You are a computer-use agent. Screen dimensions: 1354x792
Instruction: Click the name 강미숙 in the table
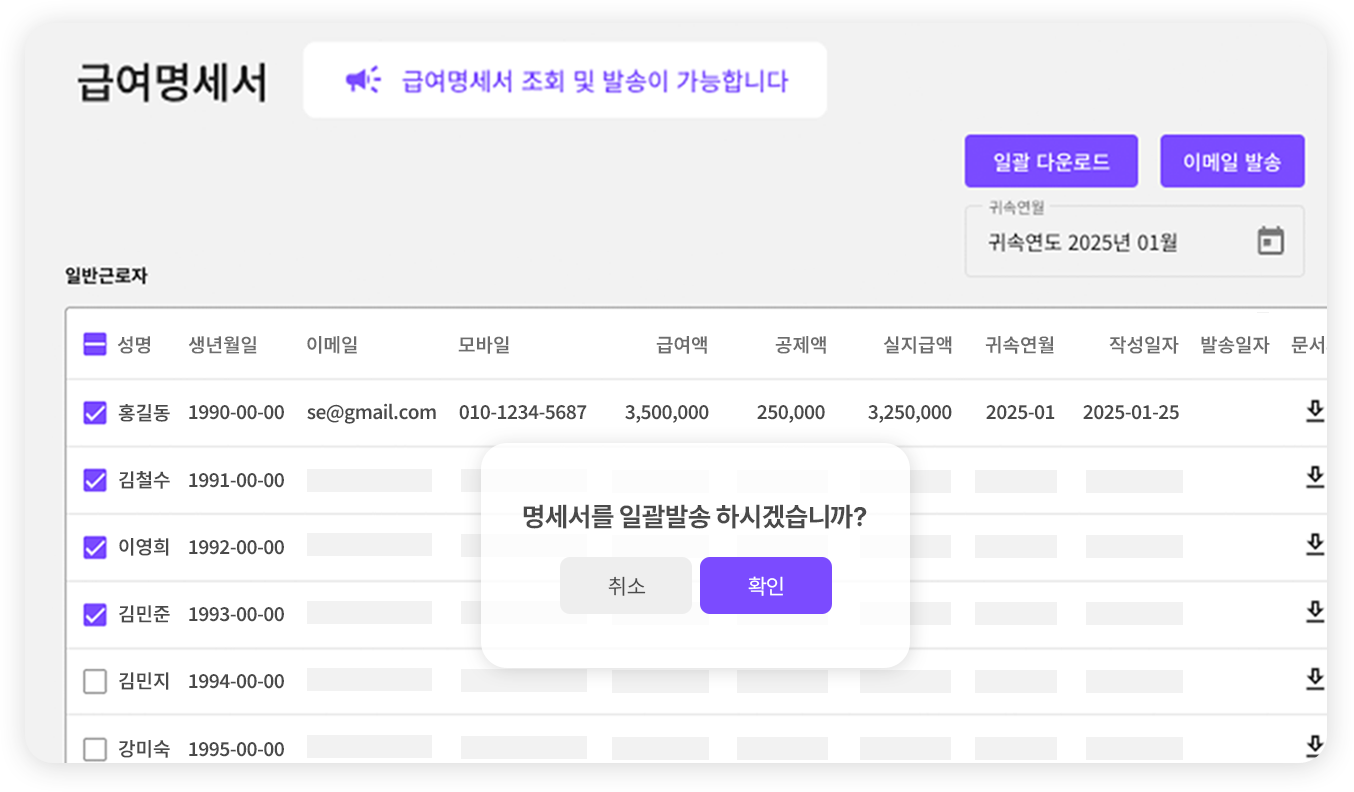click(x=144, y=748)
